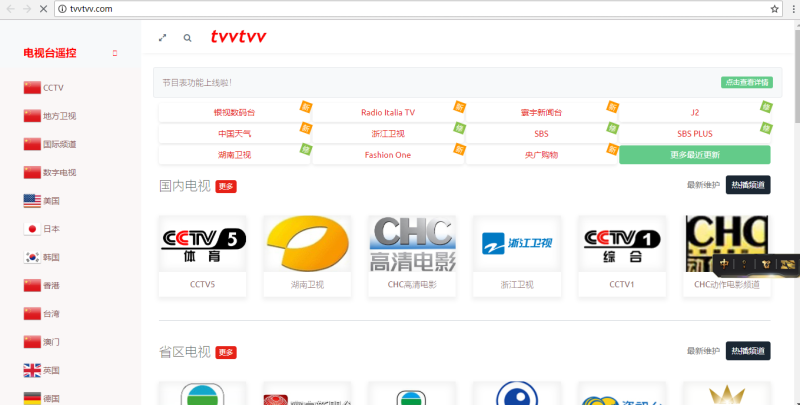Click 更多最近更新 green button
The width and height of the screenshot is (800, 405).
(x=694, y=155)
